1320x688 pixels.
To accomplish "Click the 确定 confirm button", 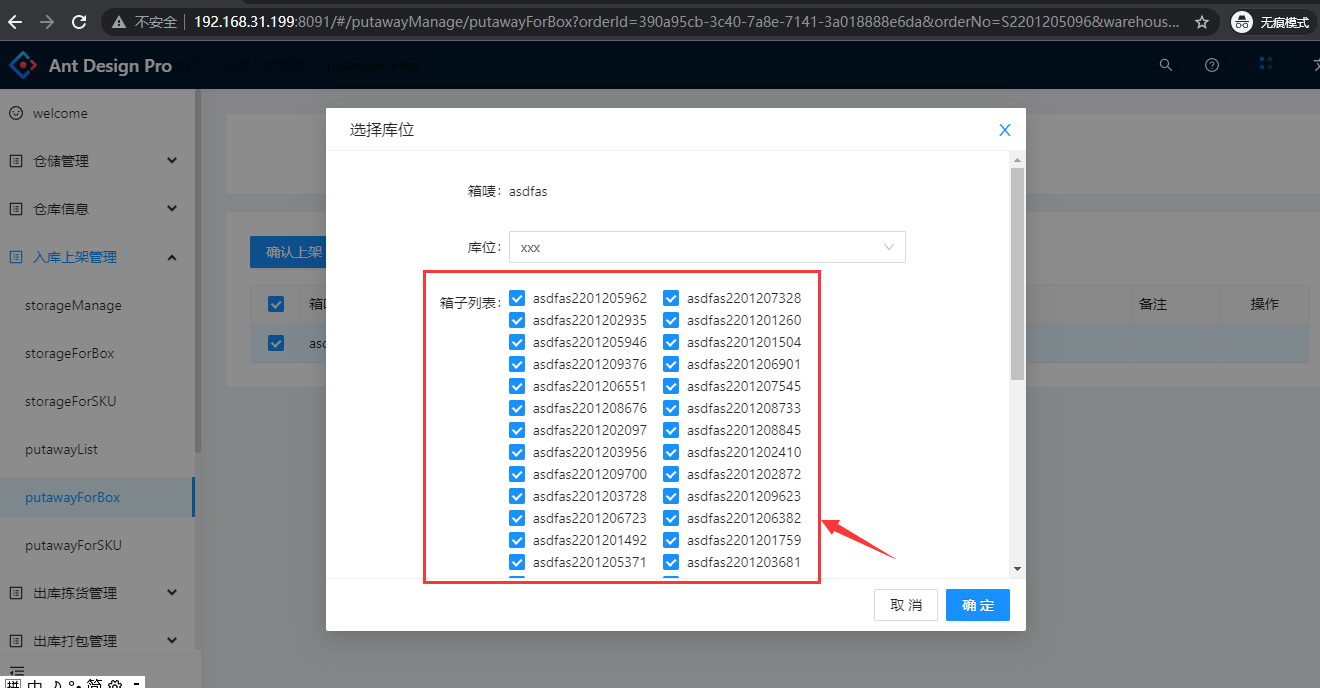I will 977,605.
